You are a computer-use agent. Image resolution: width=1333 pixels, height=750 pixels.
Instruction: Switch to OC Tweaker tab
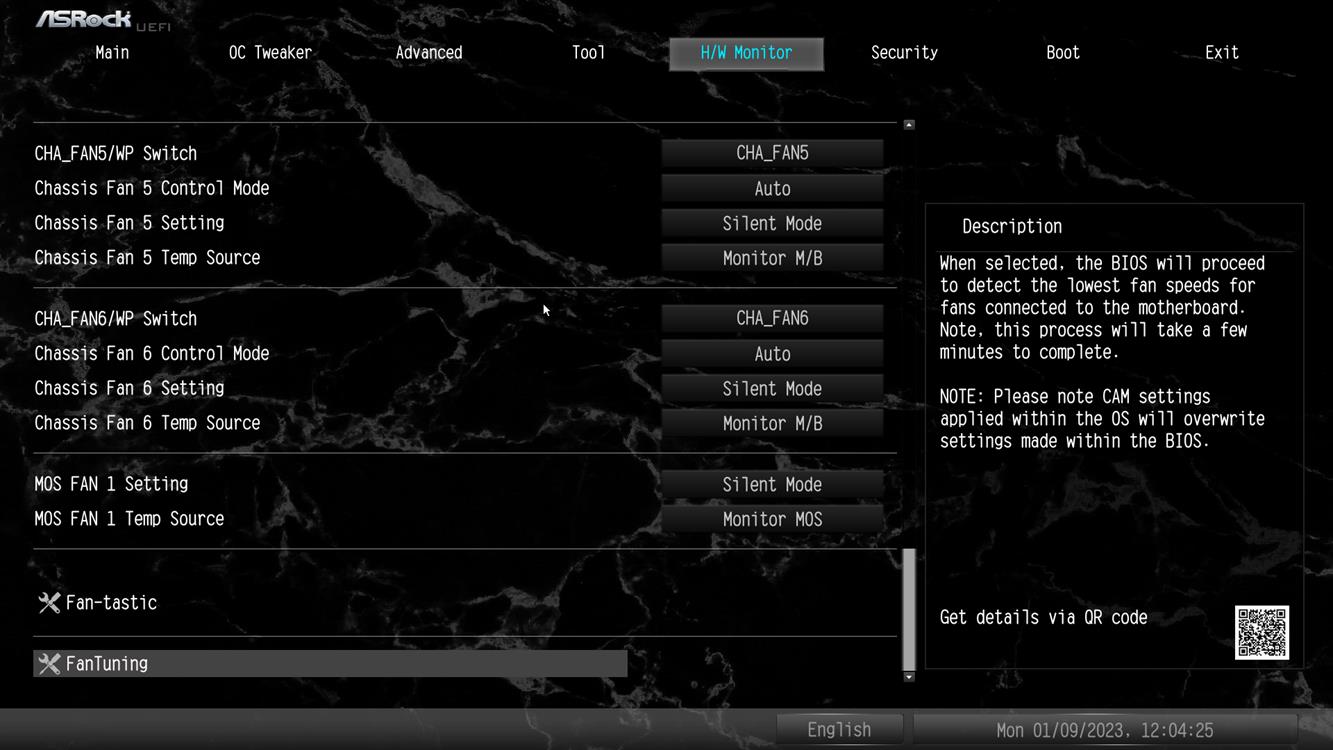point(270,53)
